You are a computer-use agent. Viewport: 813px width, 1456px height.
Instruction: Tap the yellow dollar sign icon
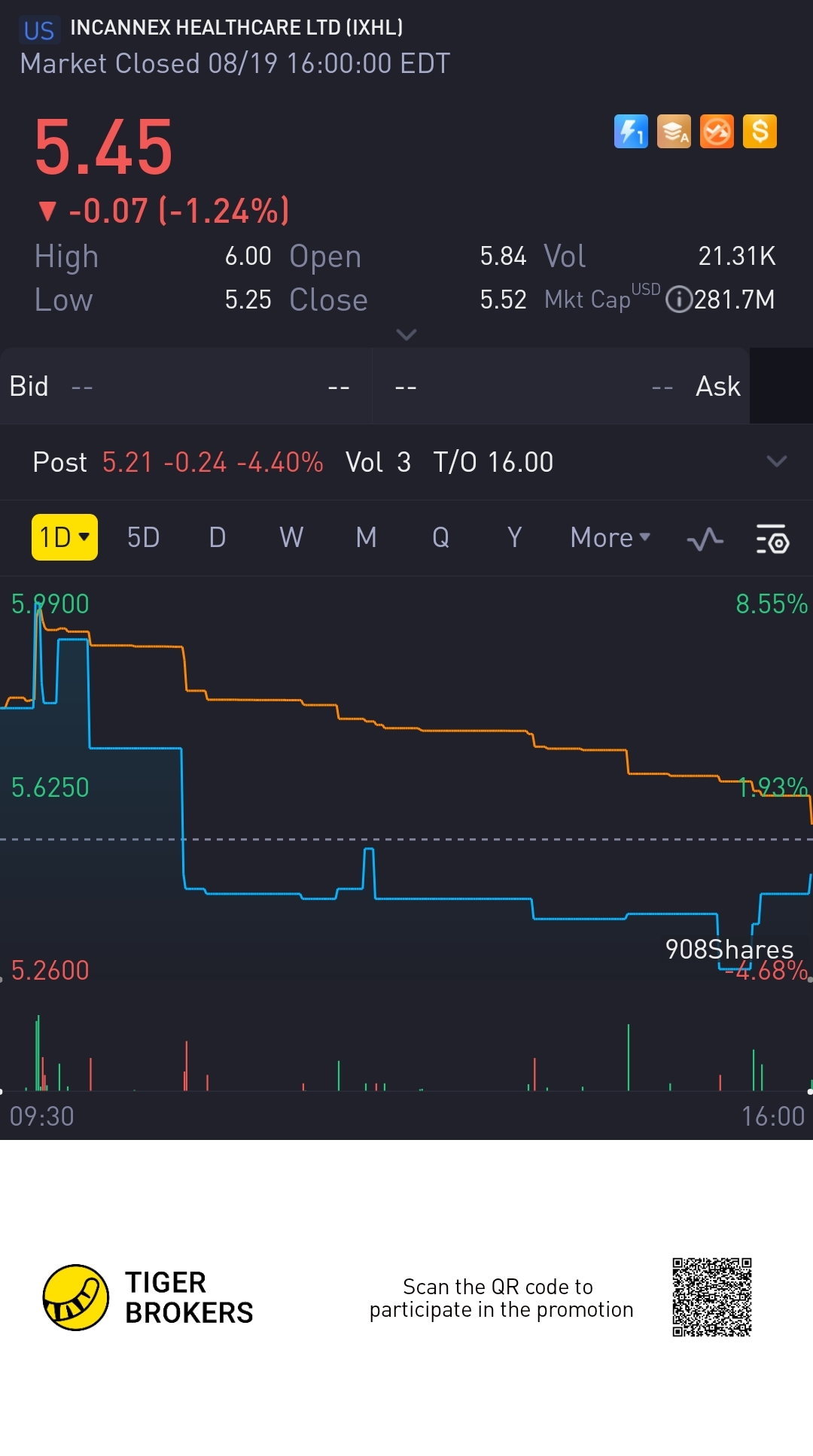[x=760, y=132]
